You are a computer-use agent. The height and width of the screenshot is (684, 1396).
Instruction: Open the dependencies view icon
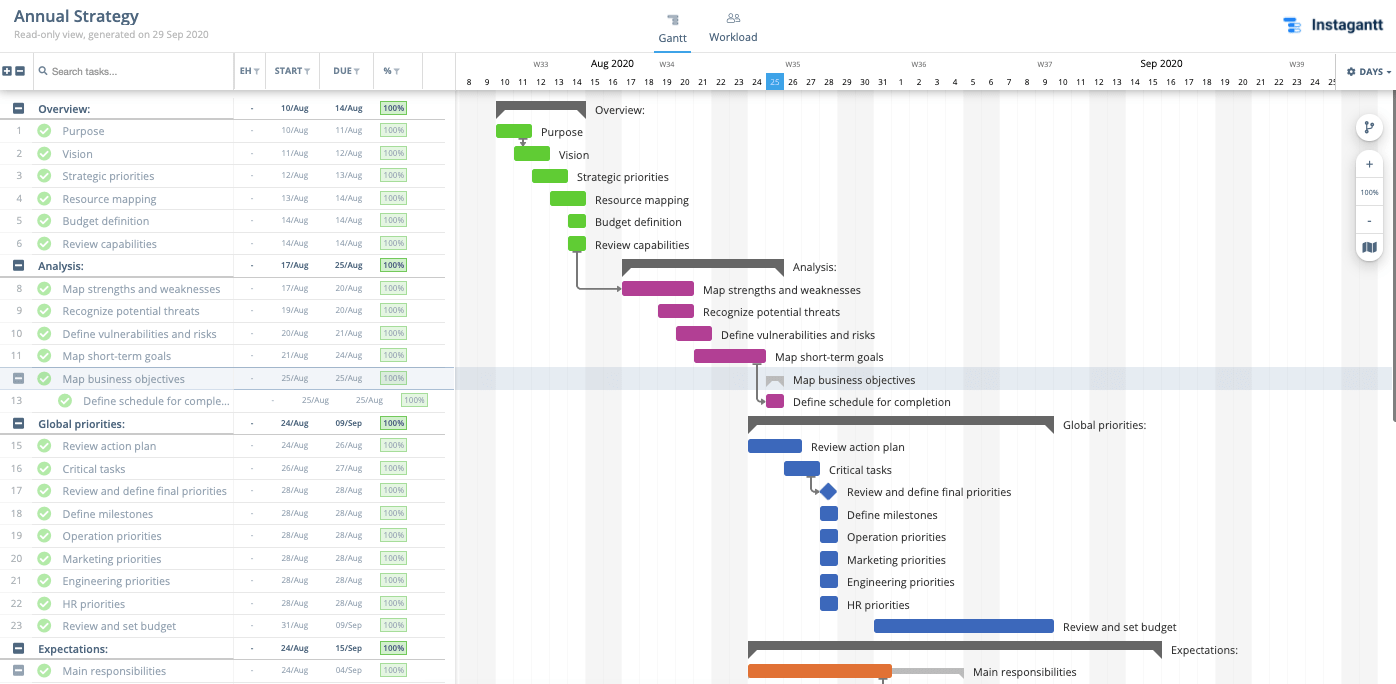click(1369, 127)
